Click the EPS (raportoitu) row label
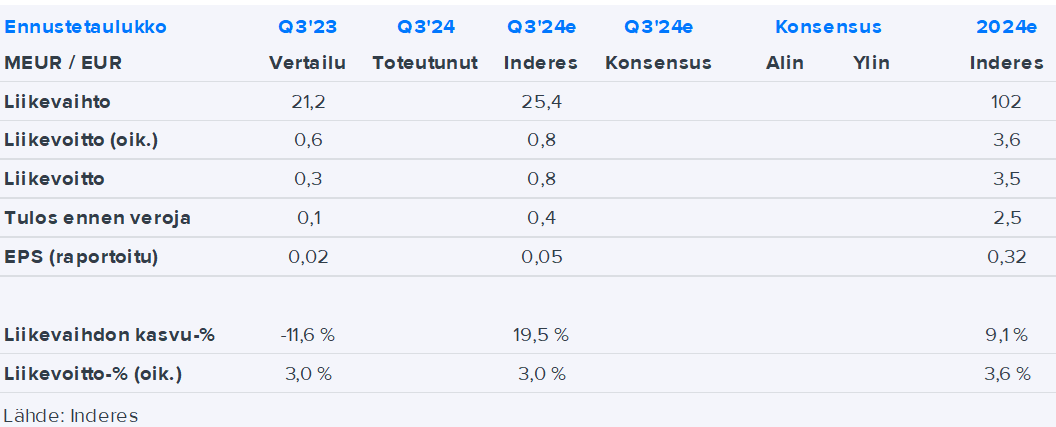Viewport: 1056px width, 427px height. (81, 257)
